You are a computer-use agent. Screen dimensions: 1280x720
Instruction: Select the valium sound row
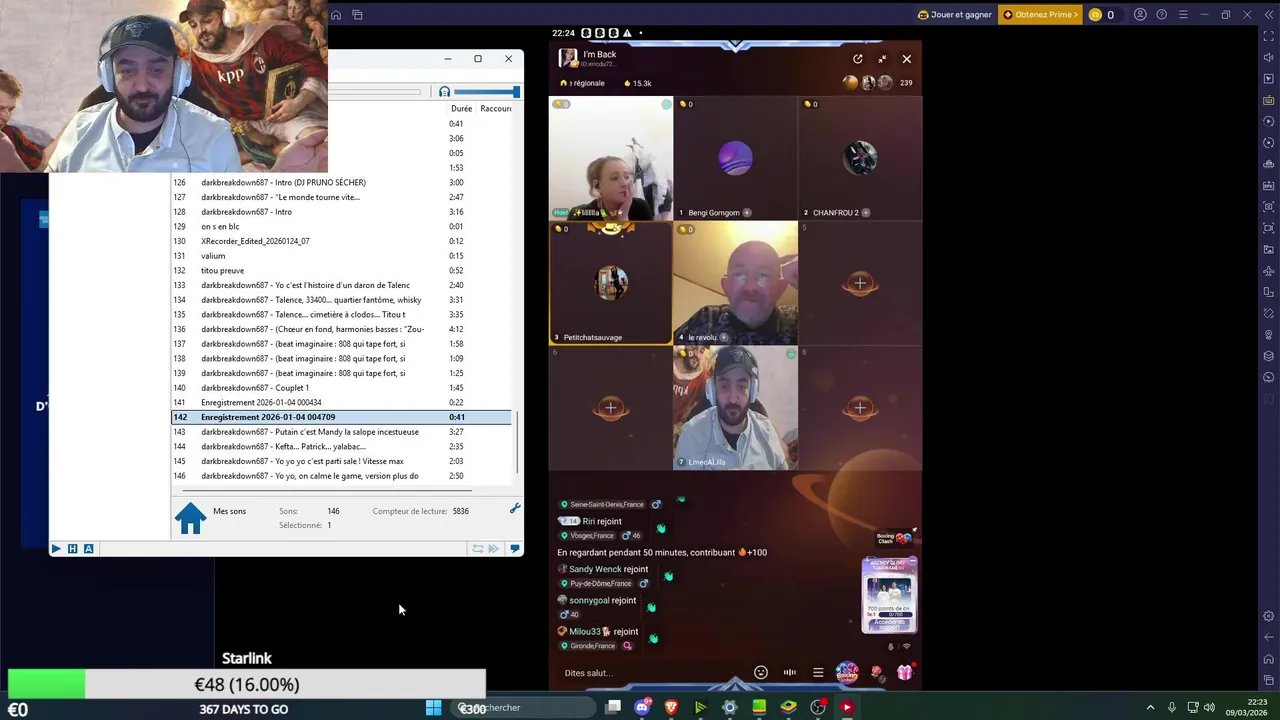[x=342, y=256]
